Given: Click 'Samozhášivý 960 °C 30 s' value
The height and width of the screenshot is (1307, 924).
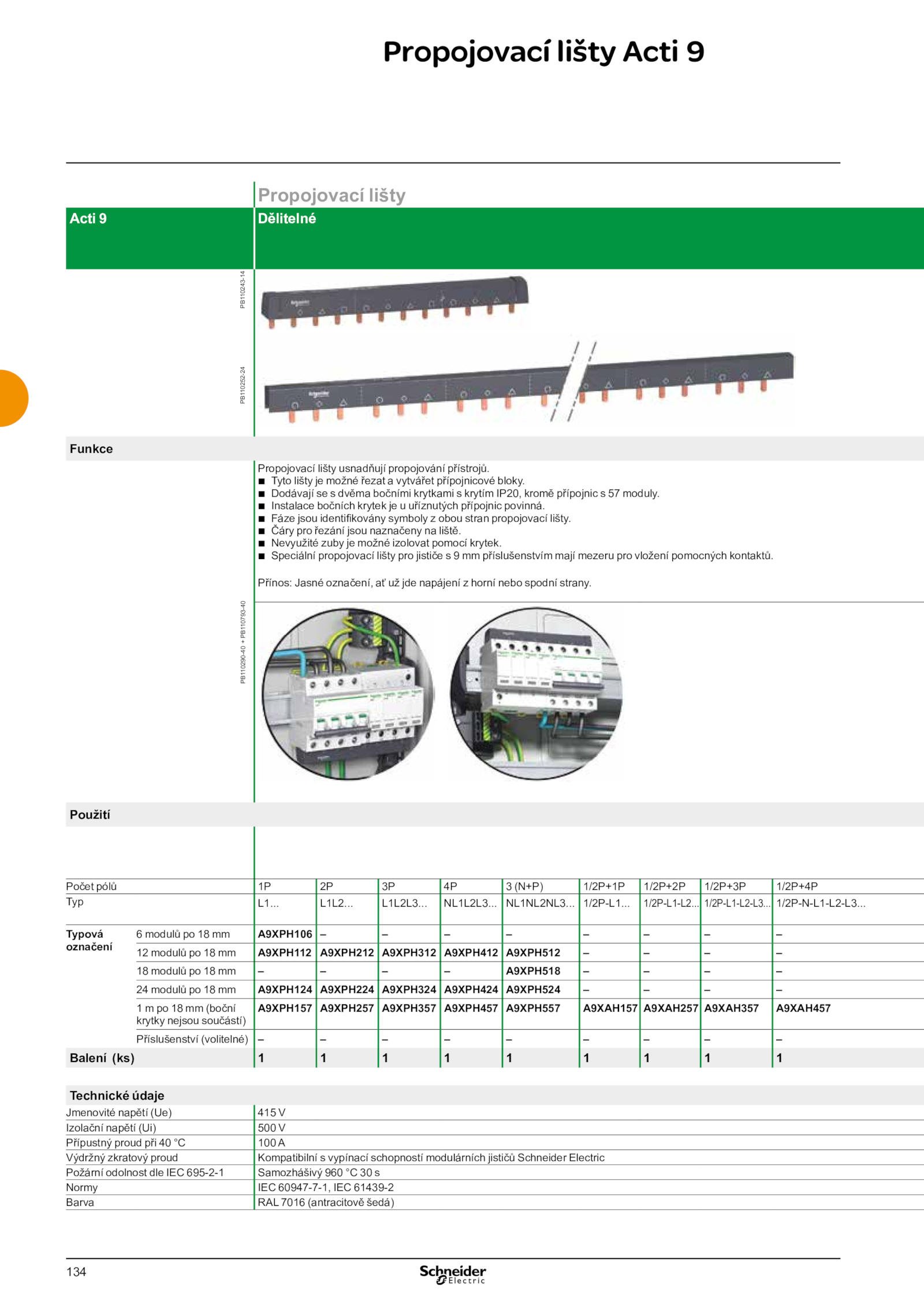Looking at the screenshot, I should (319, 1172).
